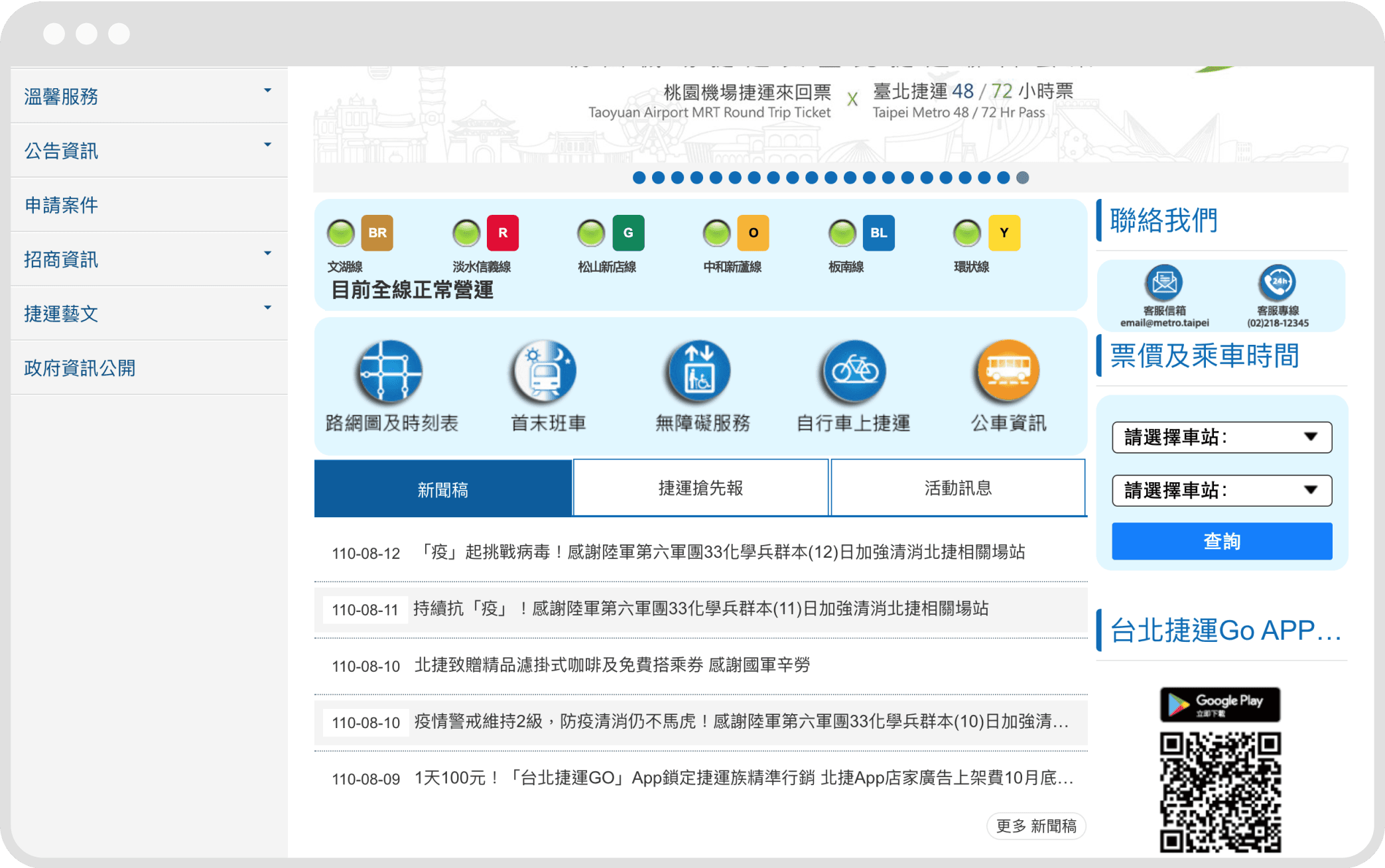1385x868 pixels.
Task: Click the 台北捷運Go APP heading
Action: click(1225, 631)
